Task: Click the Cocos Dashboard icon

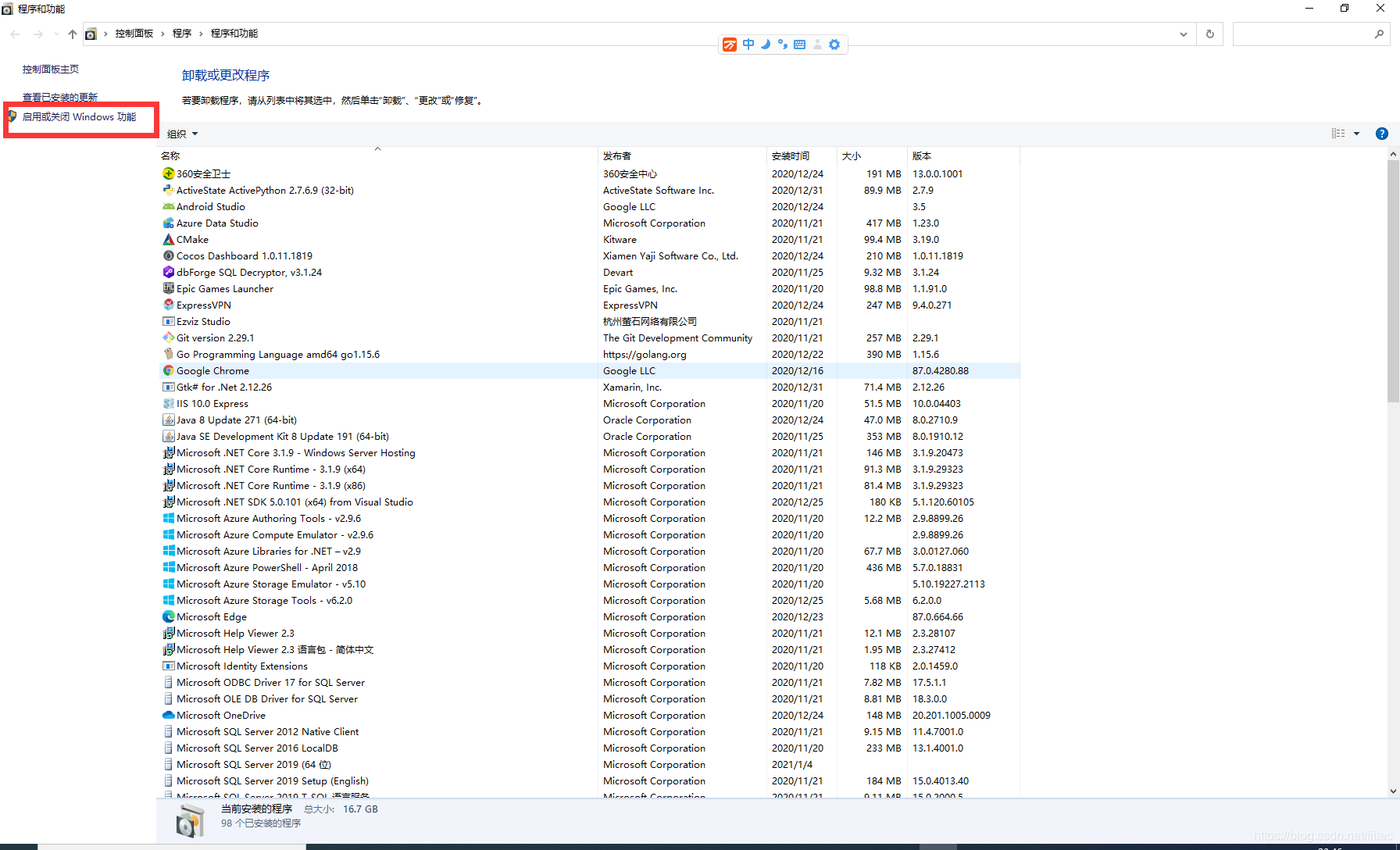Action: tap(168, 255)
